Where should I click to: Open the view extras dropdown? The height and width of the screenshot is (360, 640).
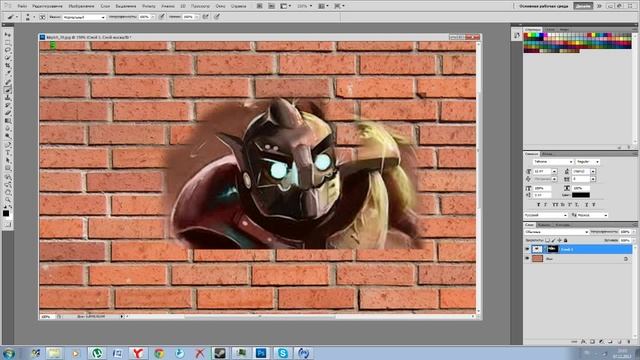coord(285,6)
